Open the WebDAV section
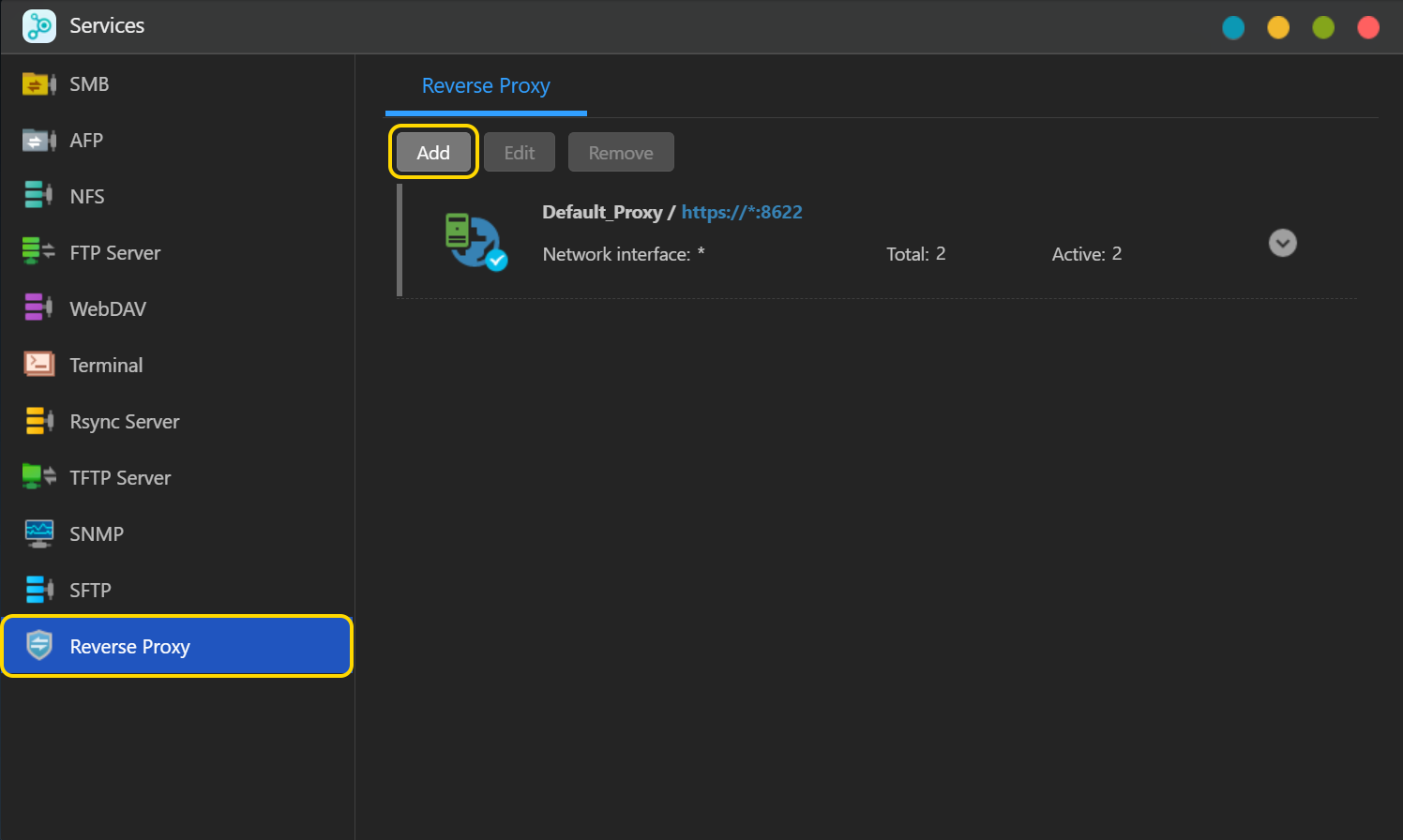The width and height of the screenshot is (1403, 840). point(177,309)
